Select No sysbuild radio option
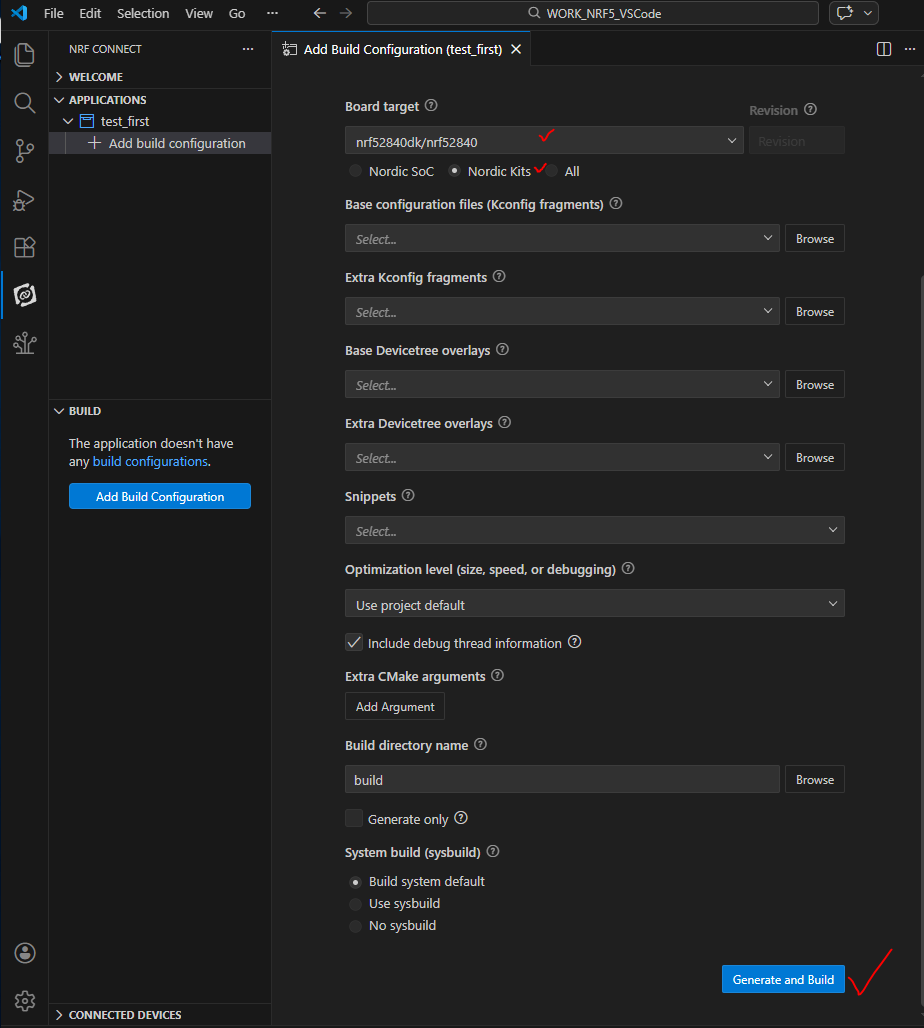The height and width of the screenshot is (1028, 924). pos(355,926)
